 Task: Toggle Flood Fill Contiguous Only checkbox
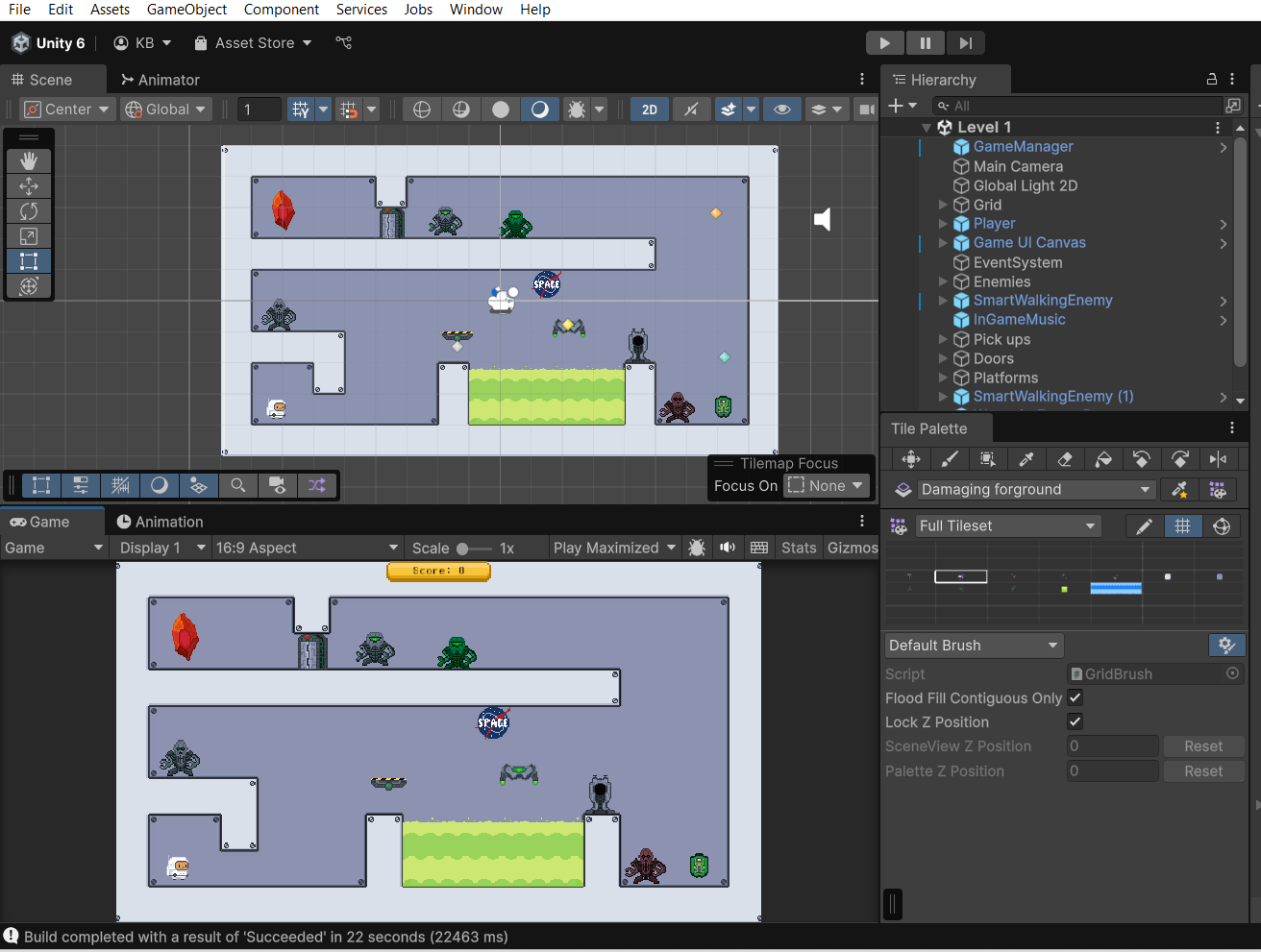[x=1076, y=698]
